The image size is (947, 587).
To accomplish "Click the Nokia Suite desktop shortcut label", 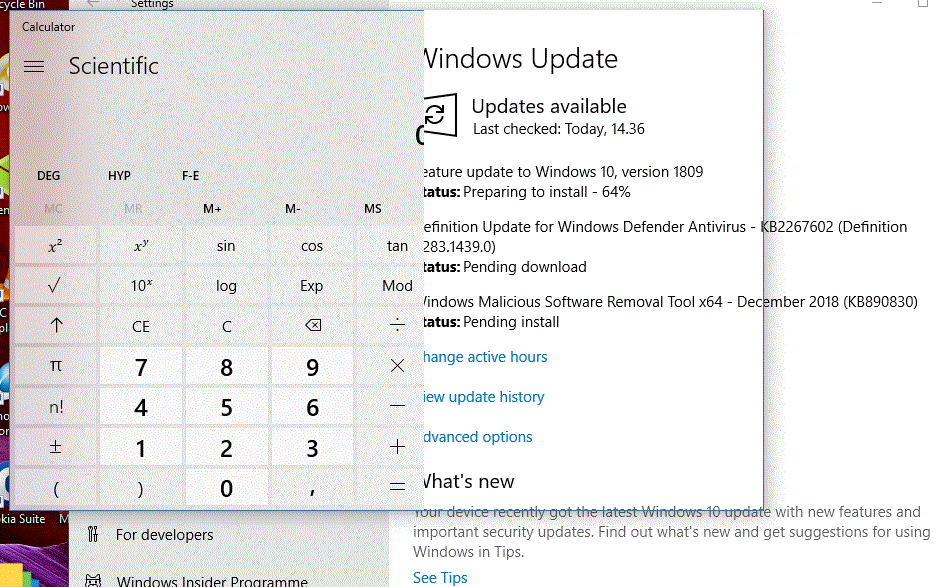I will [x=22, y=519].
